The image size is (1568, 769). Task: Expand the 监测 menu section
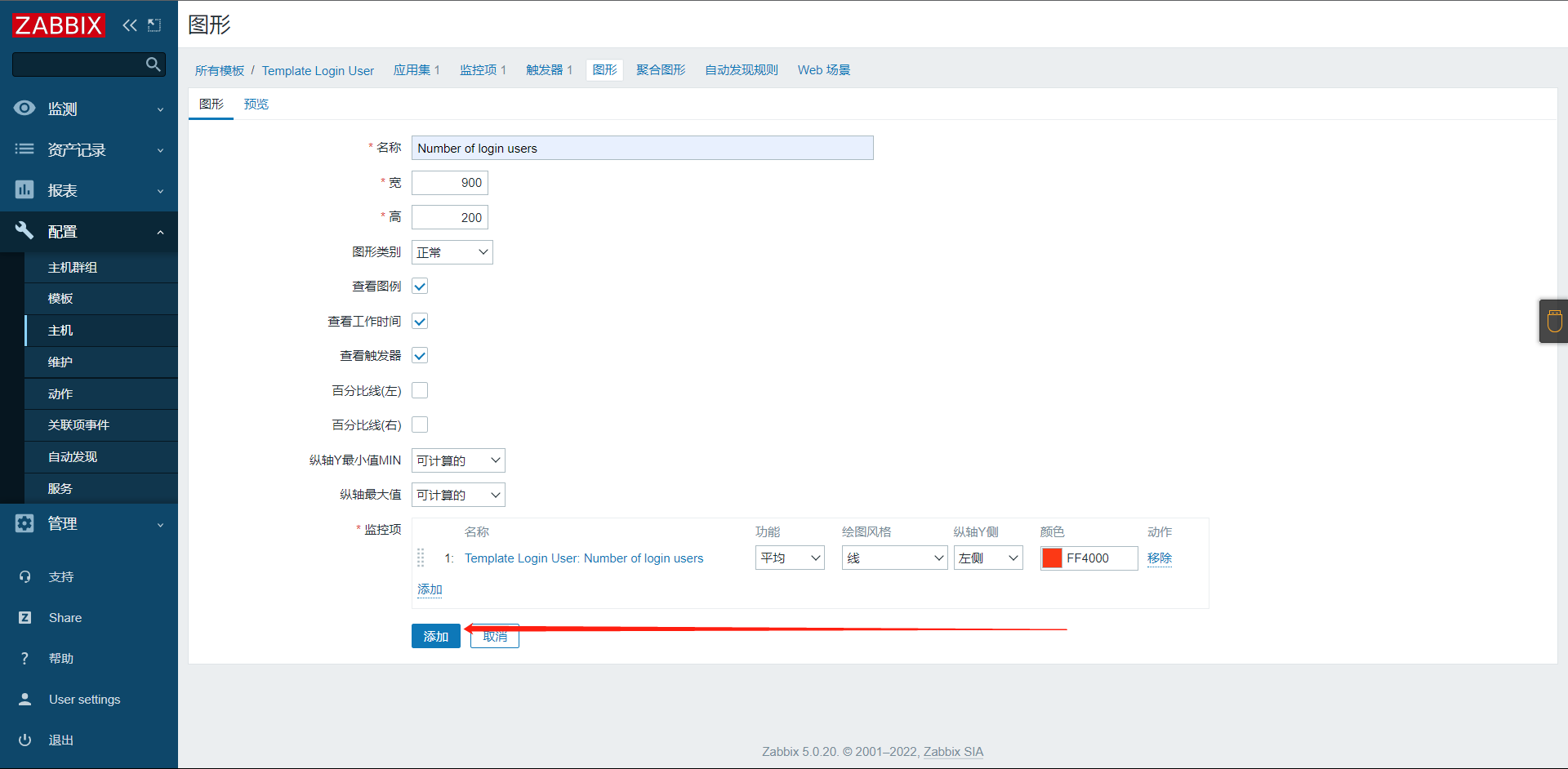(89, 109)
